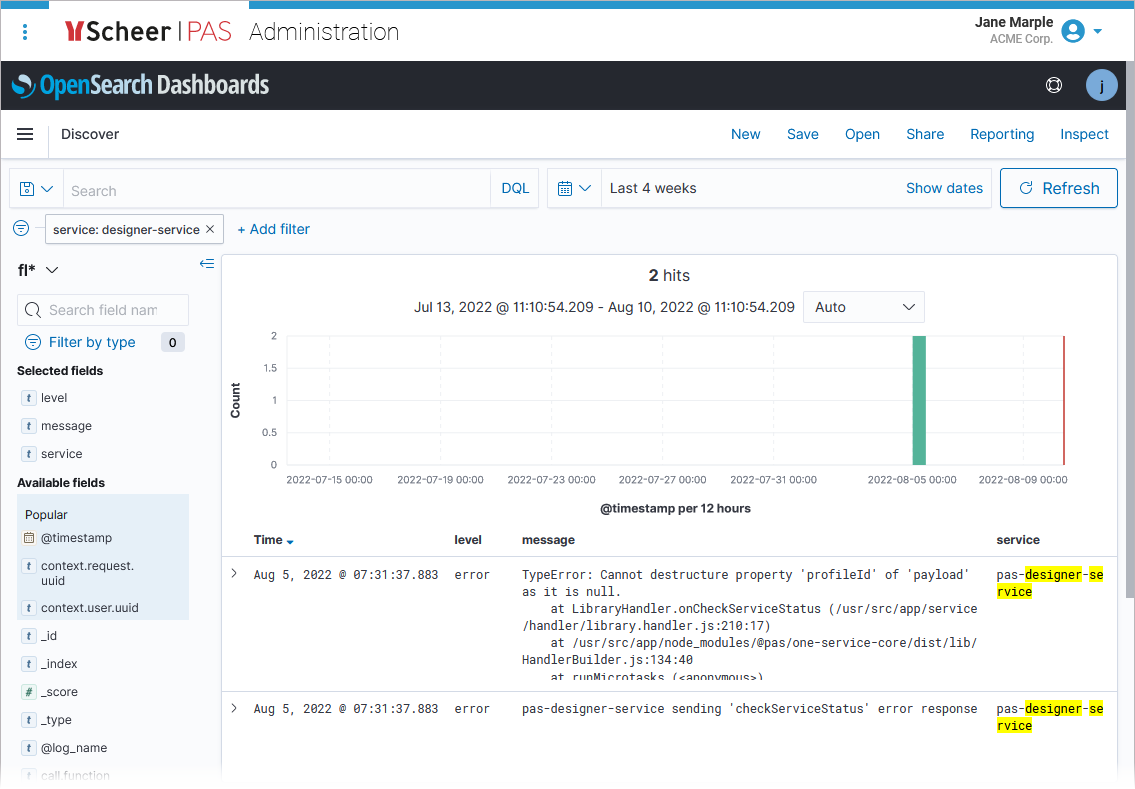Click the three-dot Scheer PAS menu icon
Viewport: 1135px width, 789px height.
[x=25, y=32]
